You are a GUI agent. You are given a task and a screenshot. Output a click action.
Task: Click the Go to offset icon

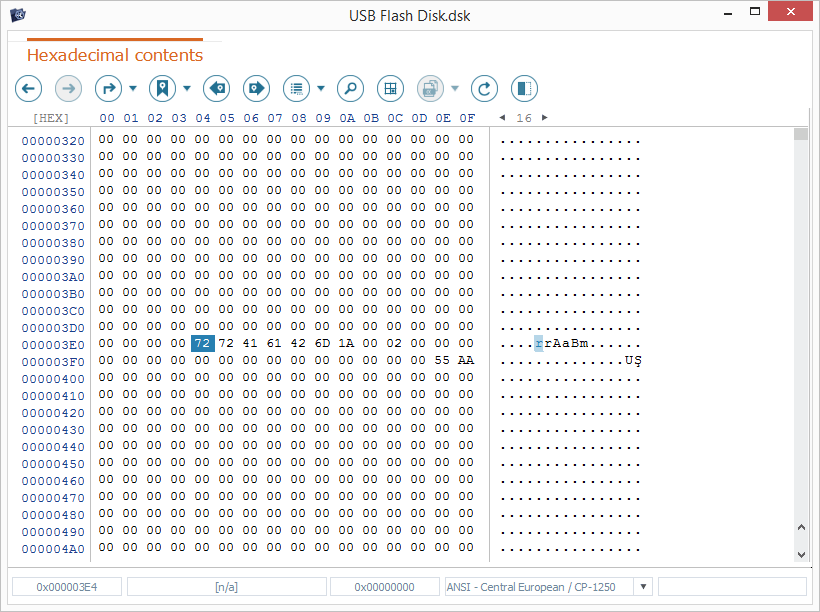[108, 88]
